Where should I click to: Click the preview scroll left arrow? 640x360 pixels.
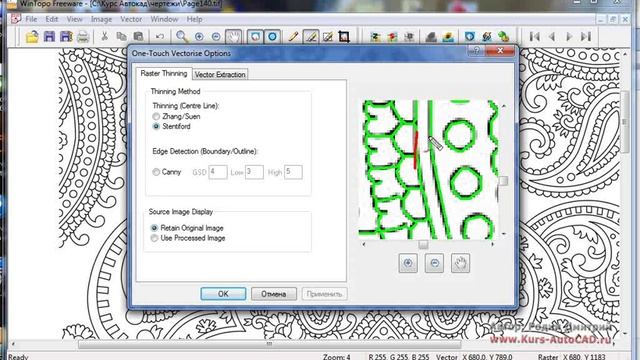(364, 244)
